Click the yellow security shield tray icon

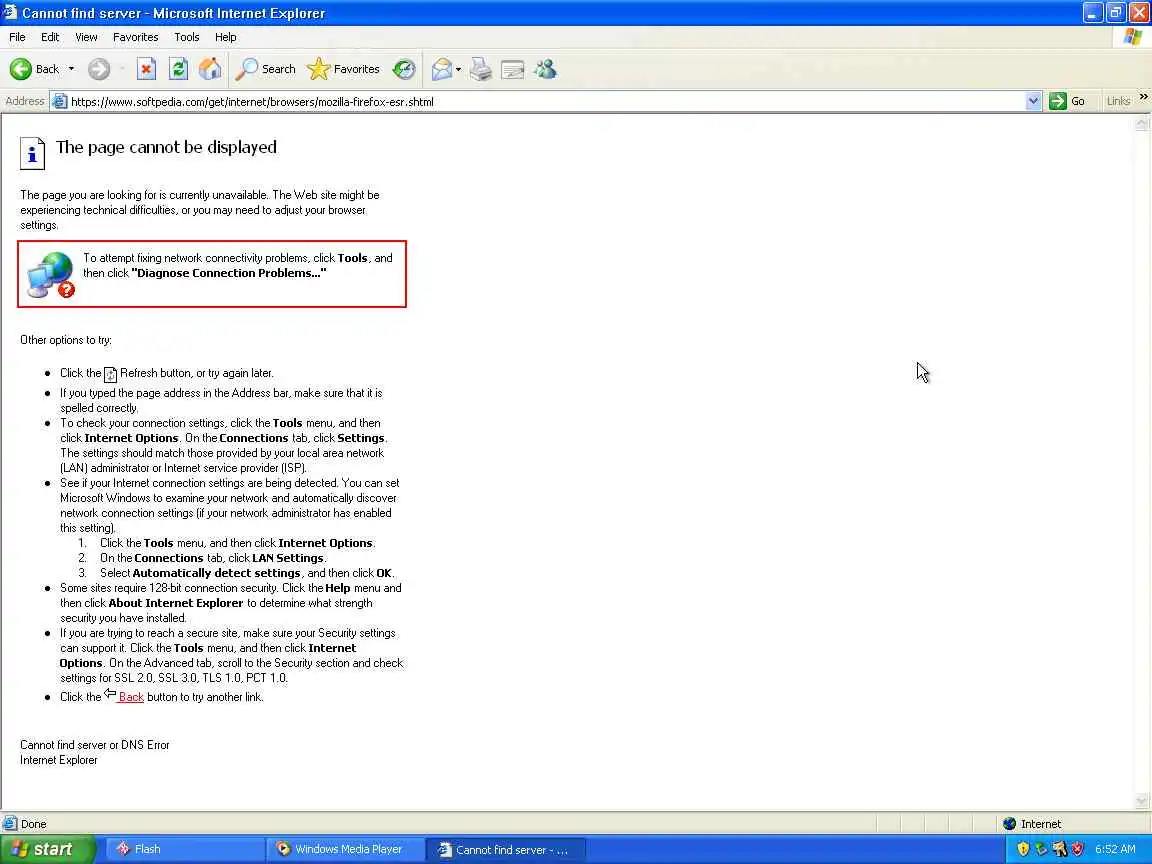point(1022,849)
